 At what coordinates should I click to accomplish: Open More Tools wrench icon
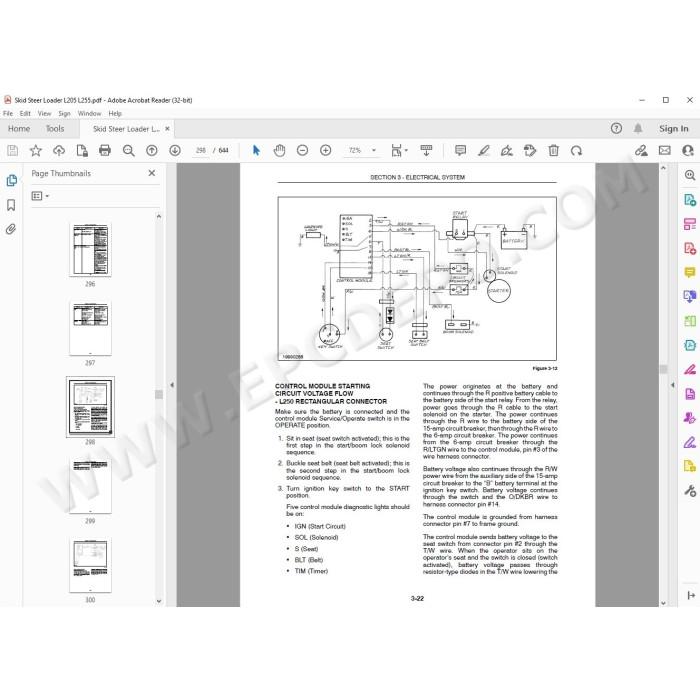pyautogui.click(x=690, y=491)
